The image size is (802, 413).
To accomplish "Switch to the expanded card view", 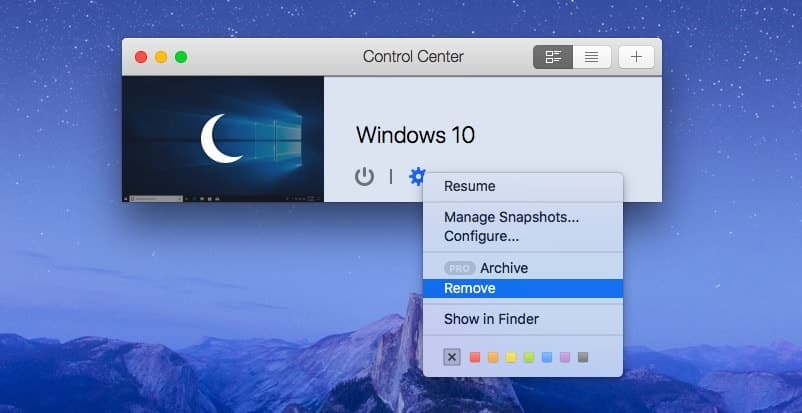I will click(553, 57).
